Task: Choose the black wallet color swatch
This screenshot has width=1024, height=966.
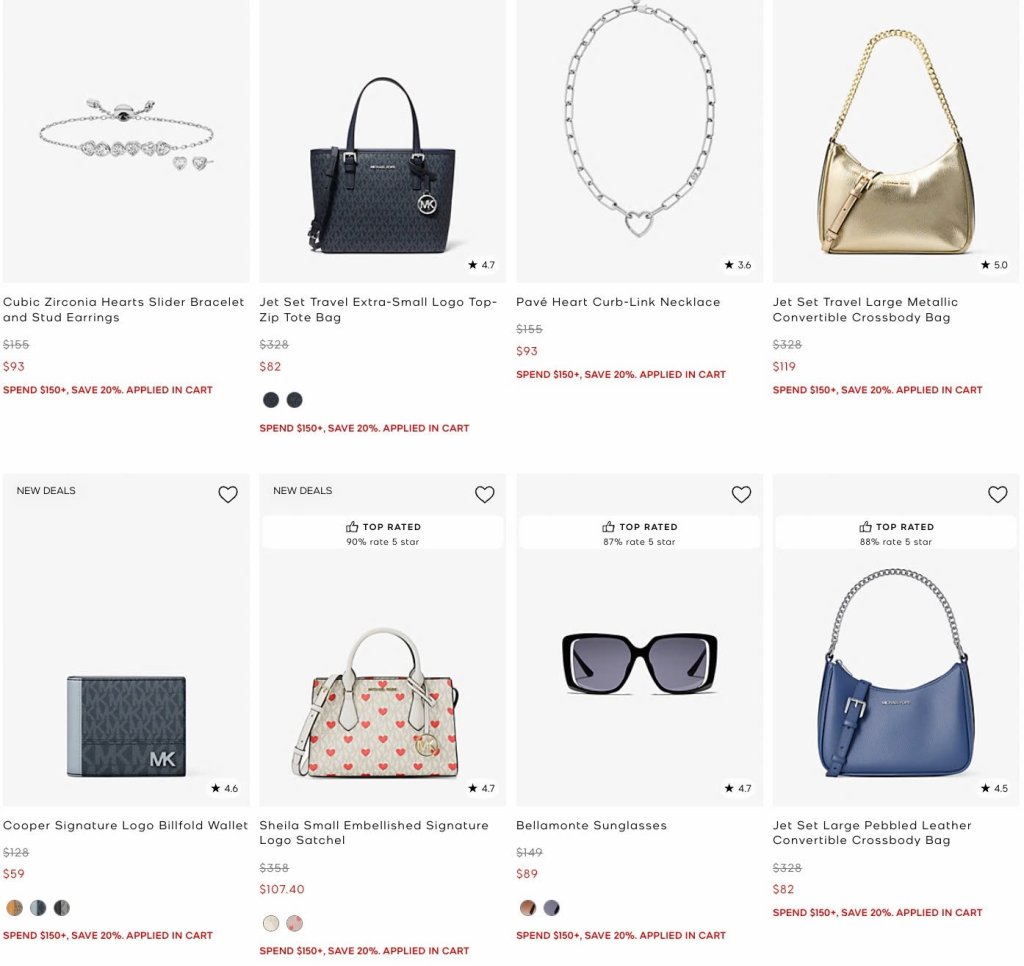Action: (x=61, y=907)
